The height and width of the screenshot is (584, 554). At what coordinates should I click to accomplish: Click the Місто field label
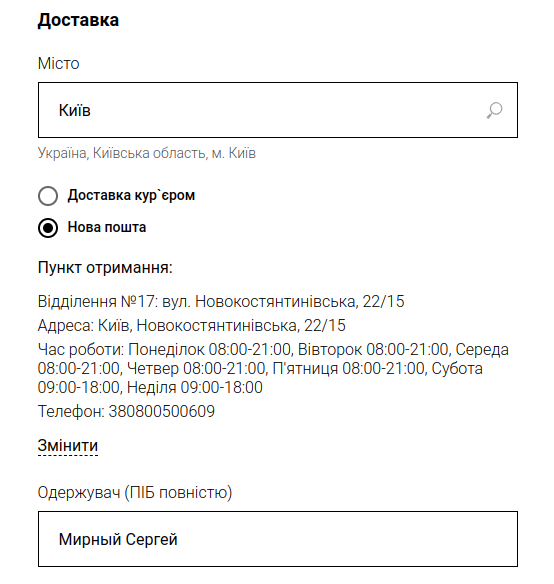coord(58,64)
